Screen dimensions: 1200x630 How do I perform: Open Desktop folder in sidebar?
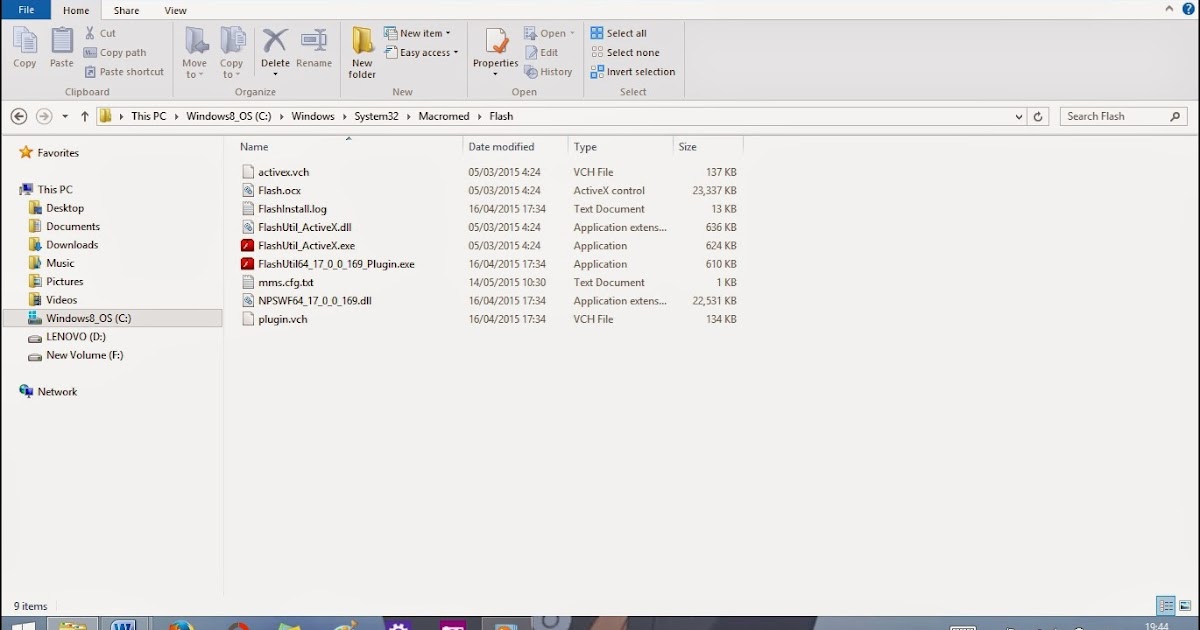point(65,208)
